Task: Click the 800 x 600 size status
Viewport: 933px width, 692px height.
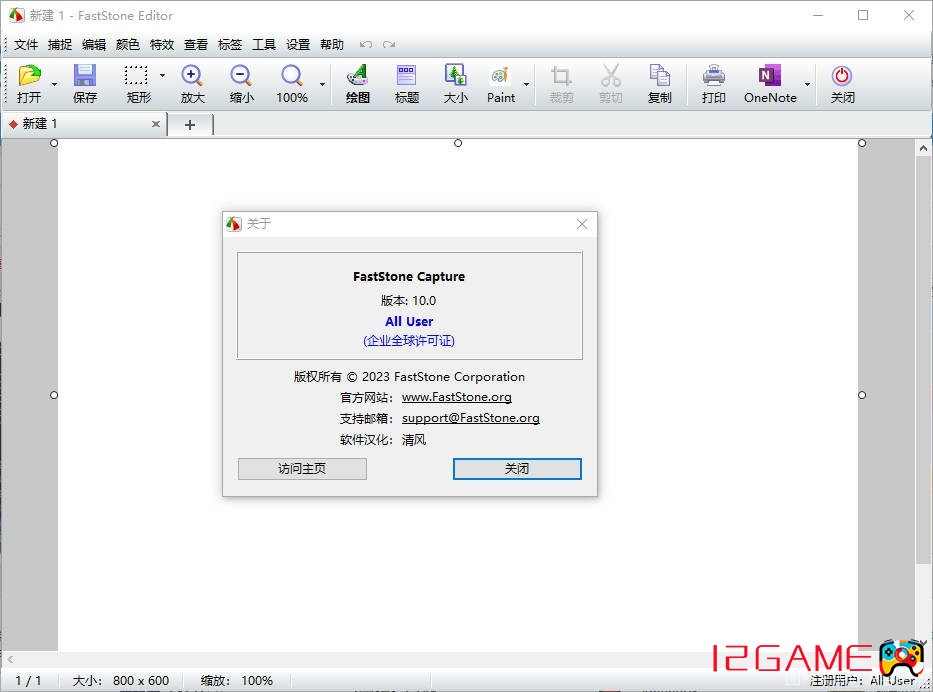Action: pos(141,680)
